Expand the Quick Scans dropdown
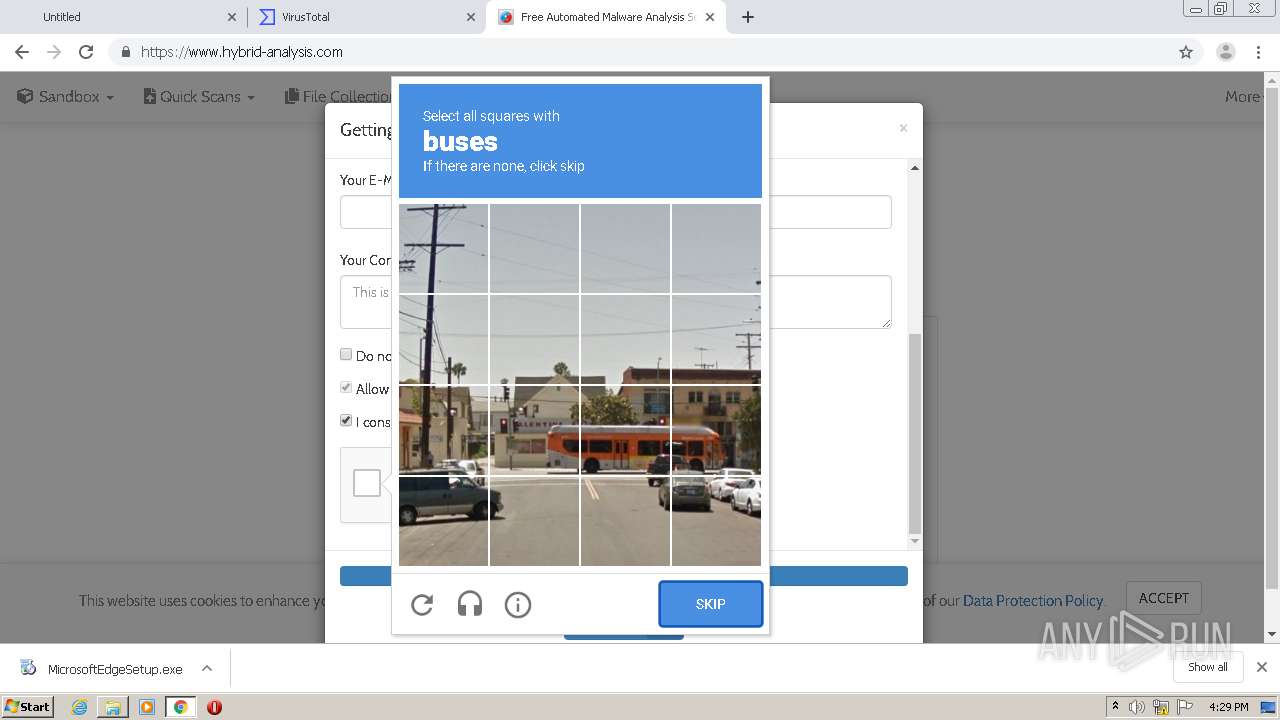1280x720 pixels. 199,96
